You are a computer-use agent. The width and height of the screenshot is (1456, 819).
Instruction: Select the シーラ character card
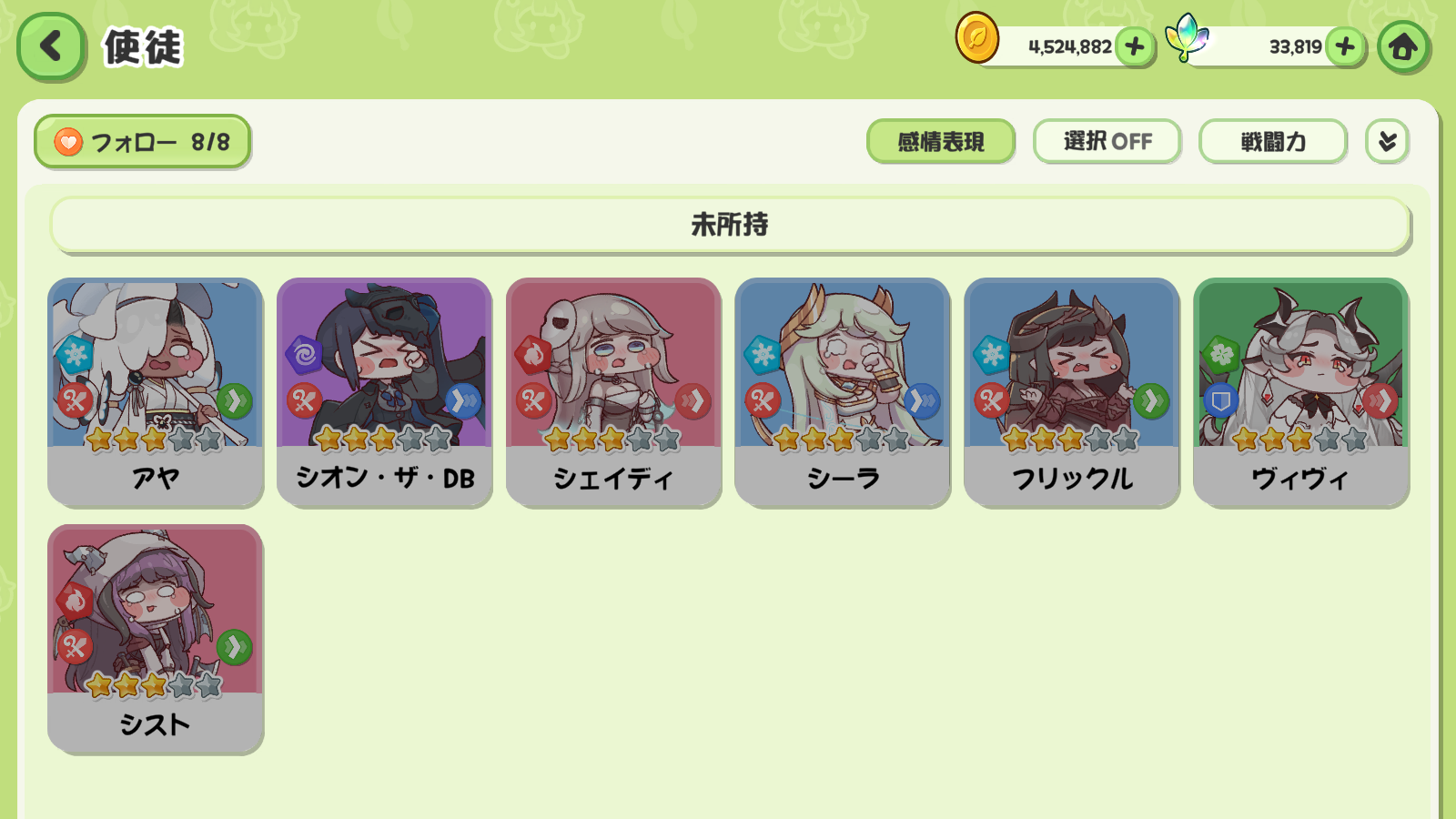tap(843, 392)
